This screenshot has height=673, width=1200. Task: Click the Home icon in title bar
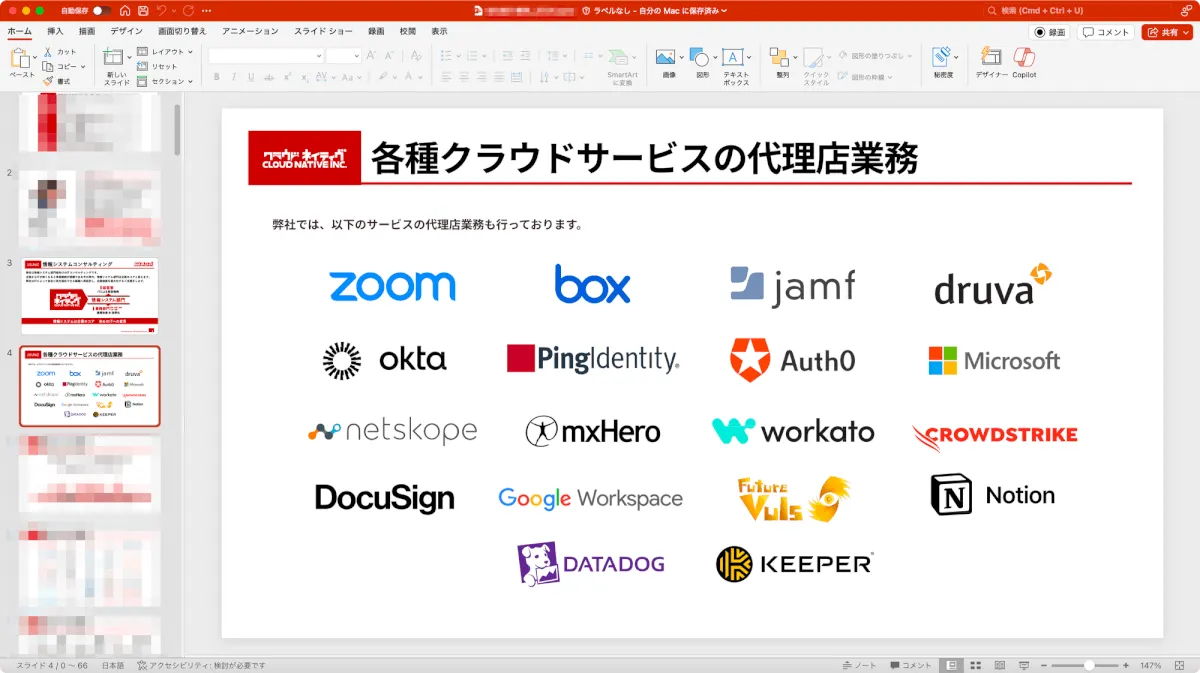click(x=125, y=10)
